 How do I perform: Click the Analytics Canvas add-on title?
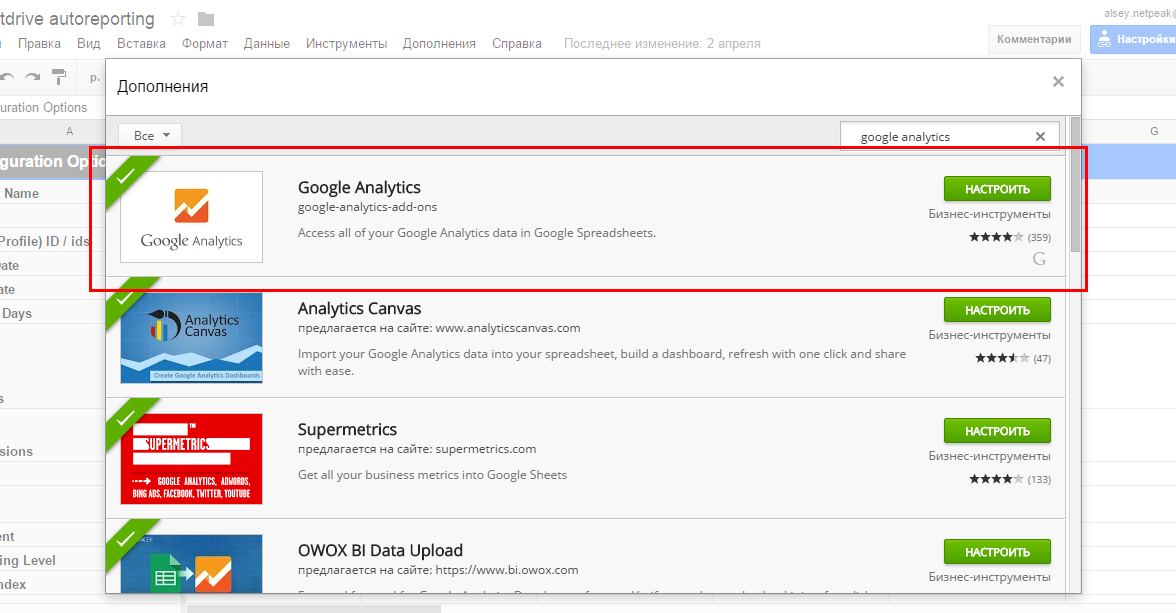[359, 308]
